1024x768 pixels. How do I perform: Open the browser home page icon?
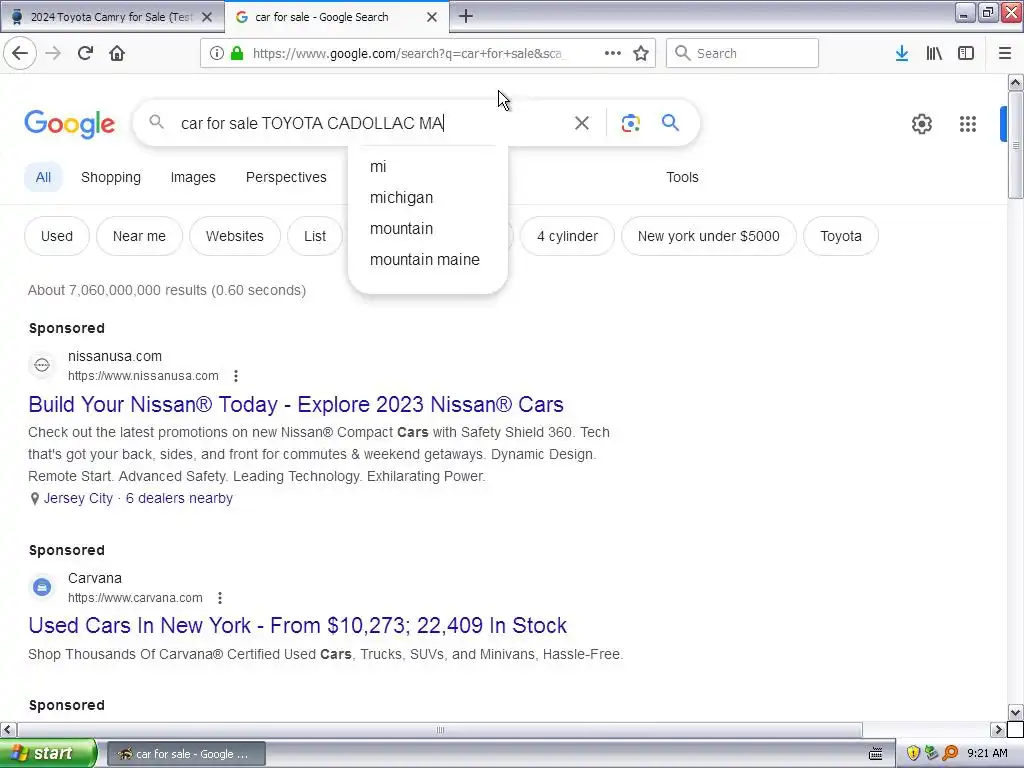click(x=117, y=53)
